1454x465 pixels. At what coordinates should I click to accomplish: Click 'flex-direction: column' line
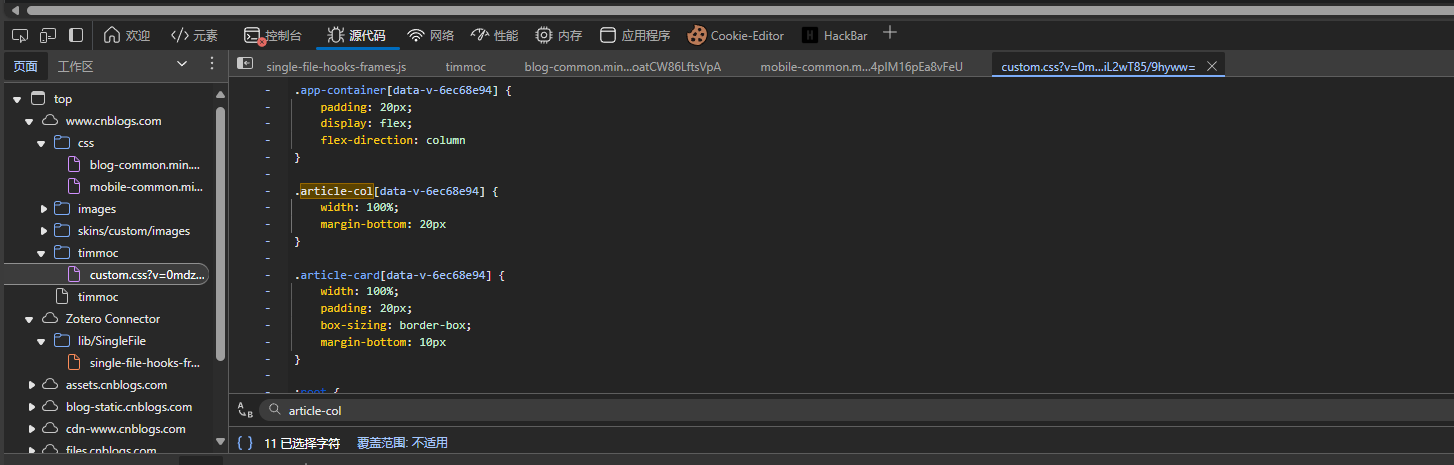393,140
